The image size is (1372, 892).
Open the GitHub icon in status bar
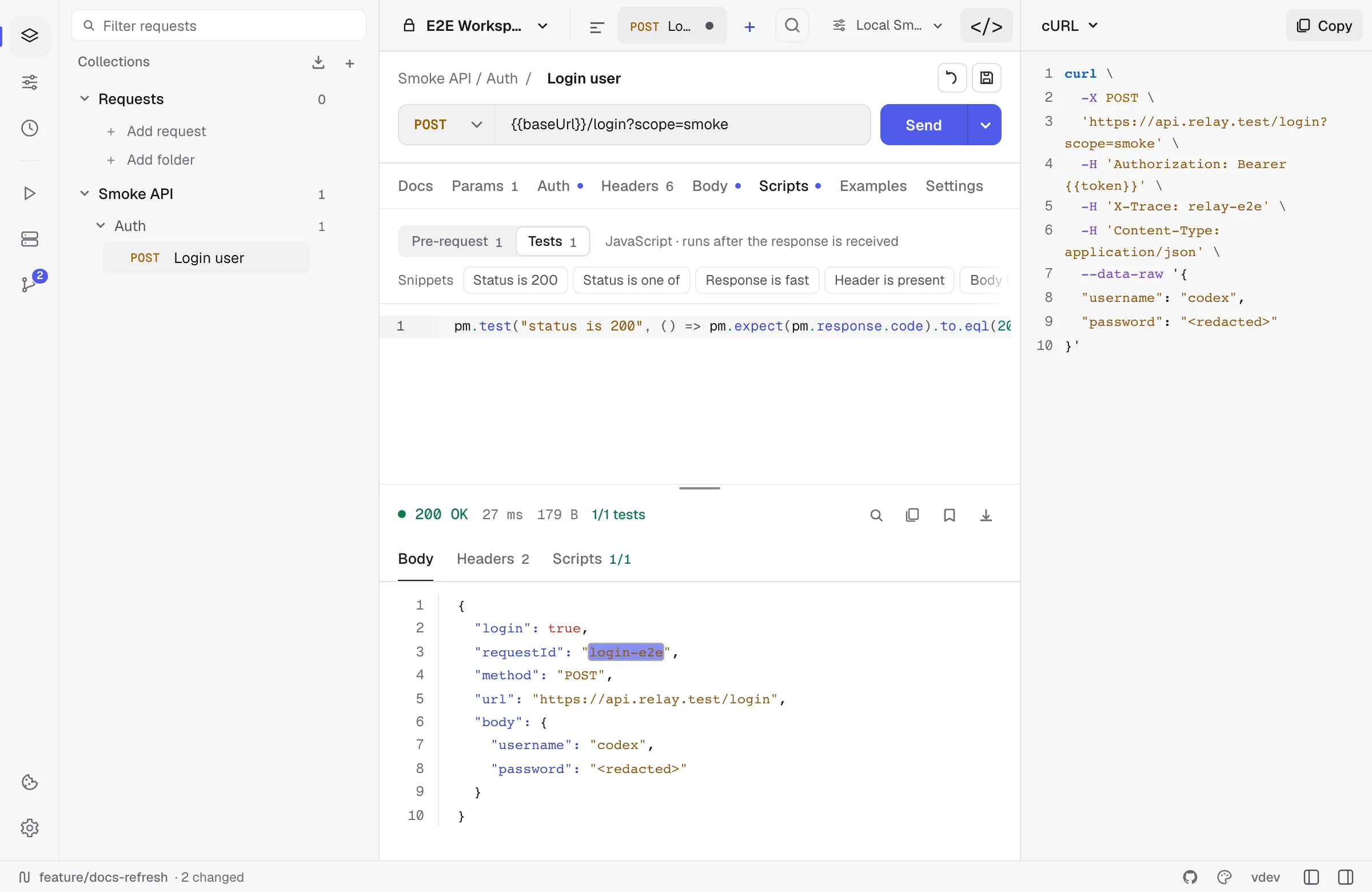click(x=1190, y=877)
